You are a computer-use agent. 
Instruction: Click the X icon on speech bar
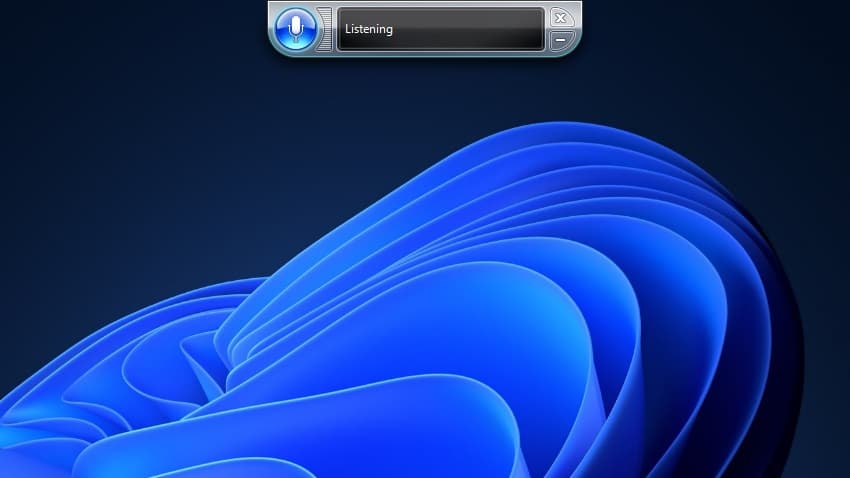[561, 17]
